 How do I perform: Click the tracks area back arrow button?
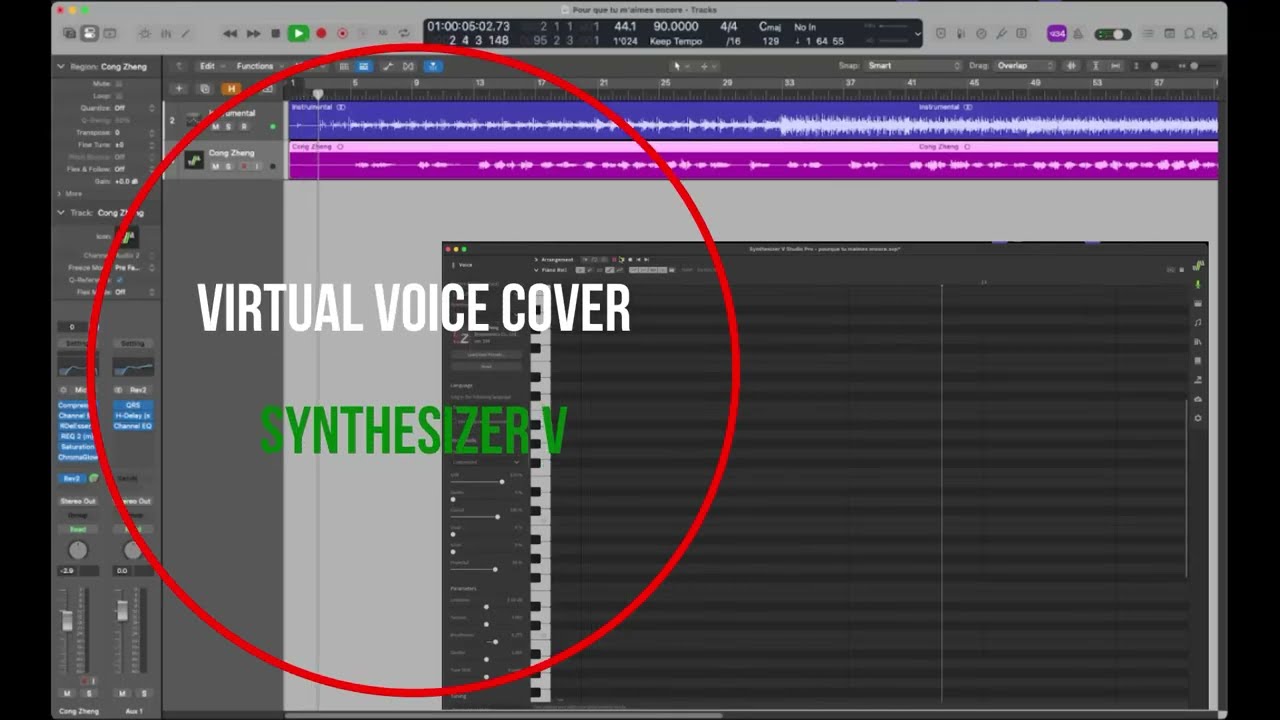179,66
